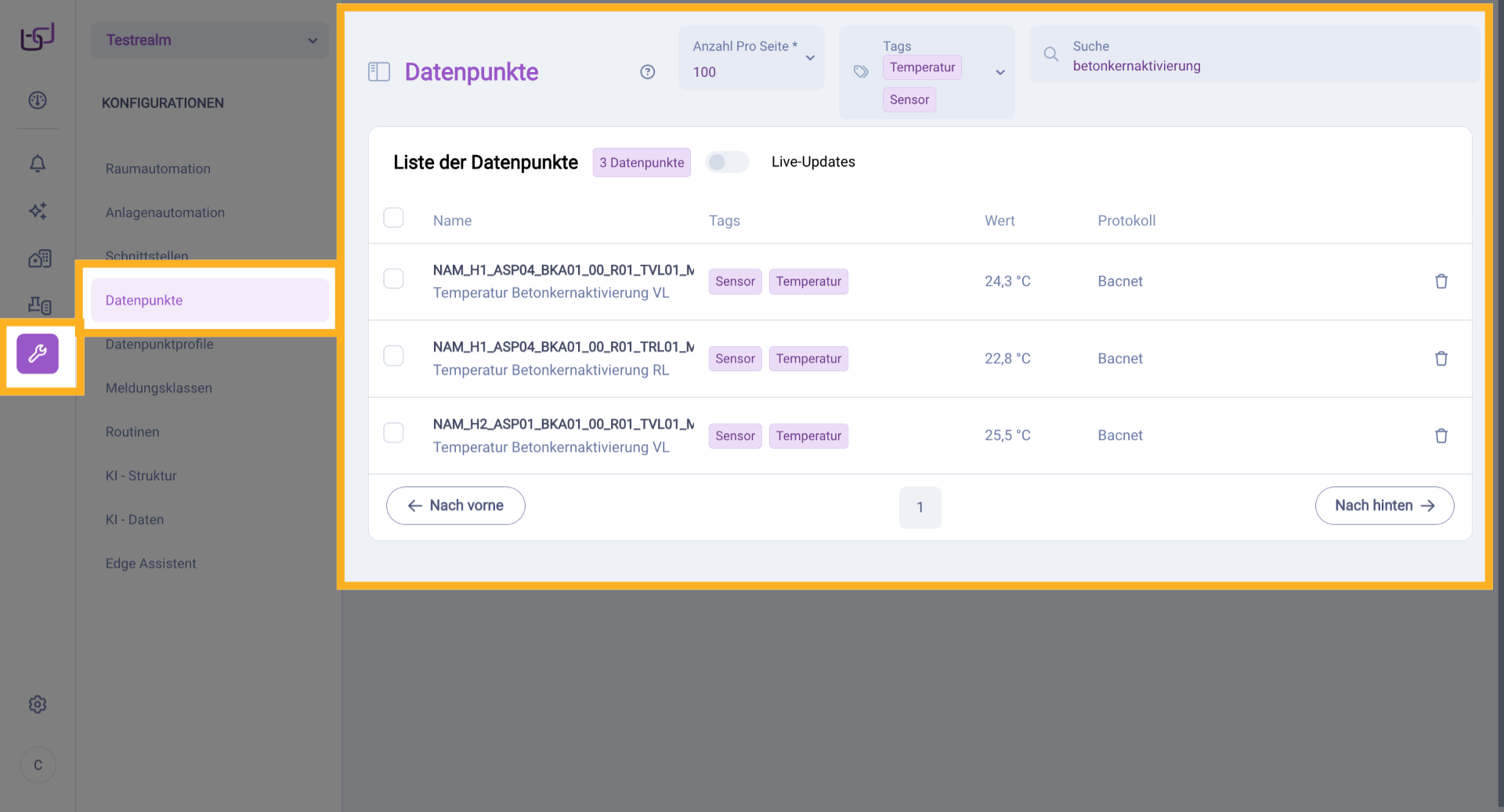Toggle sidebar panel icon beside Datenpunkte title
Screen dimensions: 1504x812
tap(379, 72)
